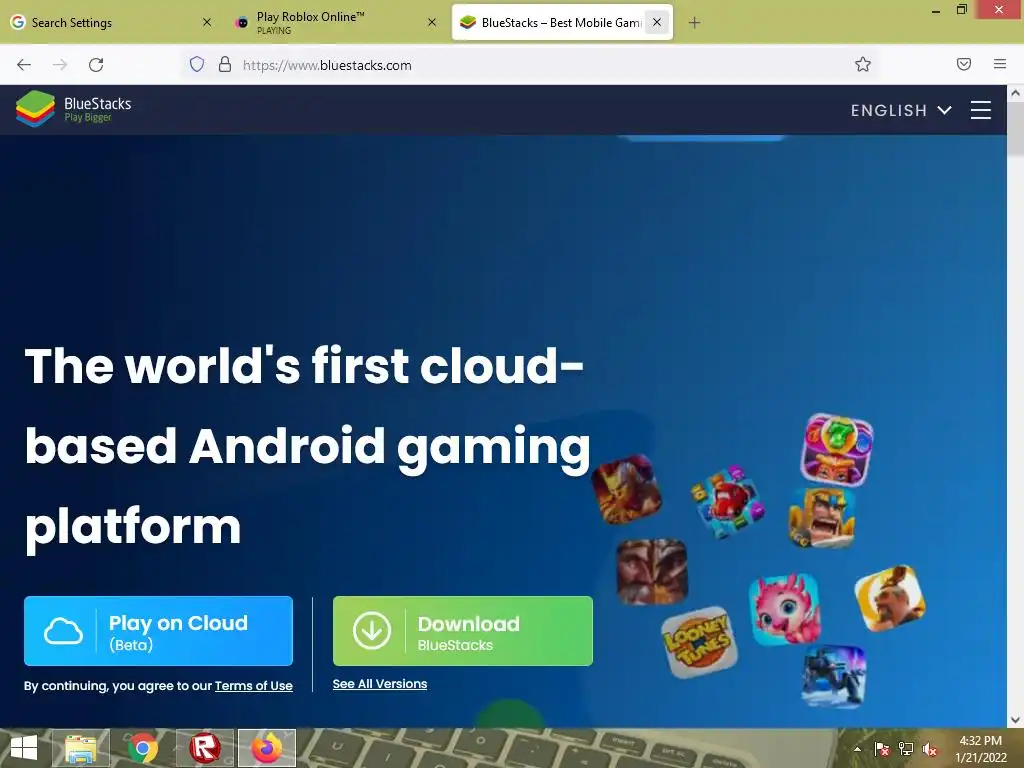Bookmark this page with the star icon

[x=863, y=64]
